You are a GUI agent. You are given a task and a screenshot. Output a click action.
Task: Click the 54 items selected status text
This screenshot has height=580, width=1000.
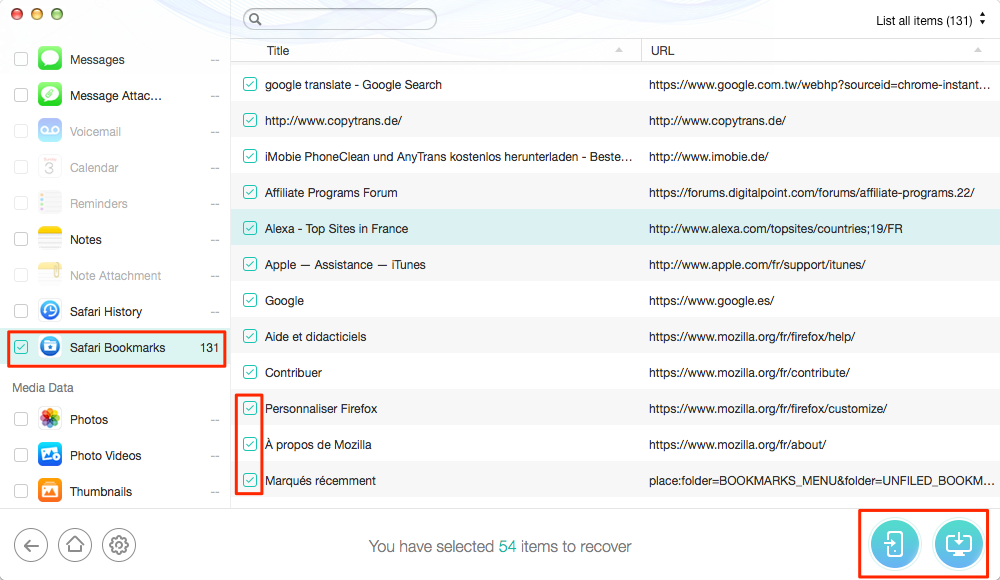[499, 546]
